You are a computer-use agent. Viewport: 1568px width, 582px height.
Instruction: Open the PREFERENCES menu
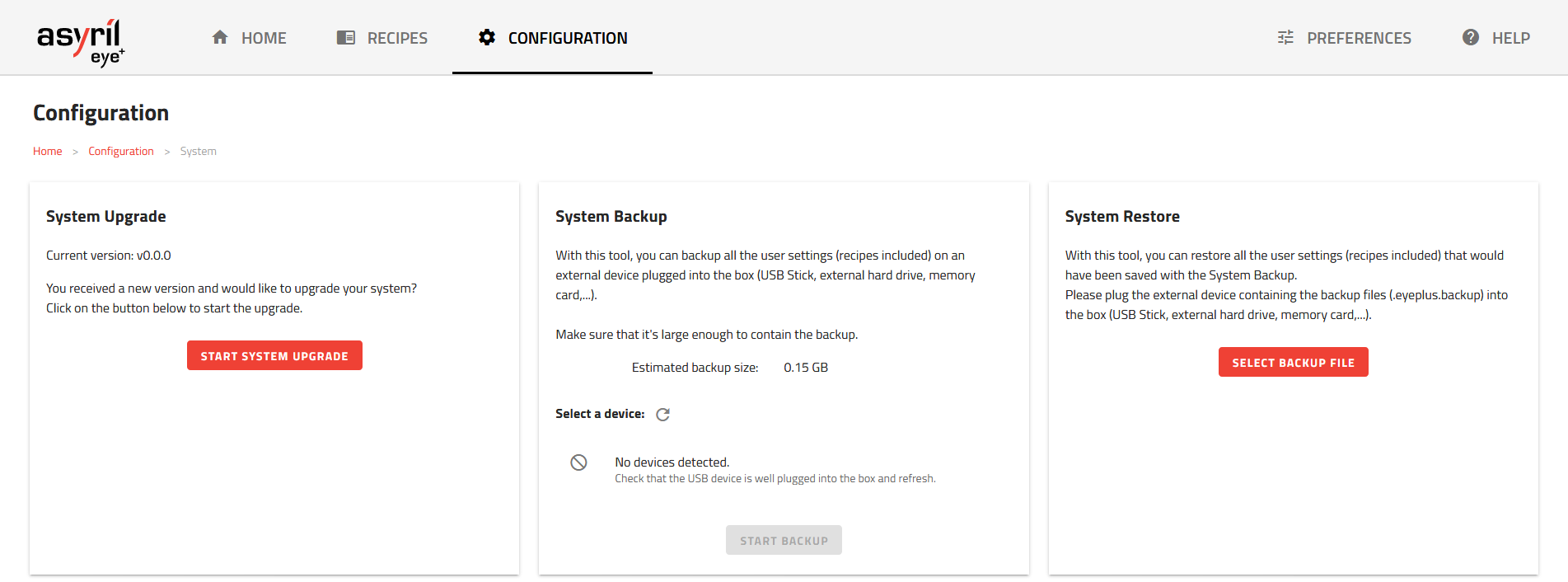pos(1344,37)
